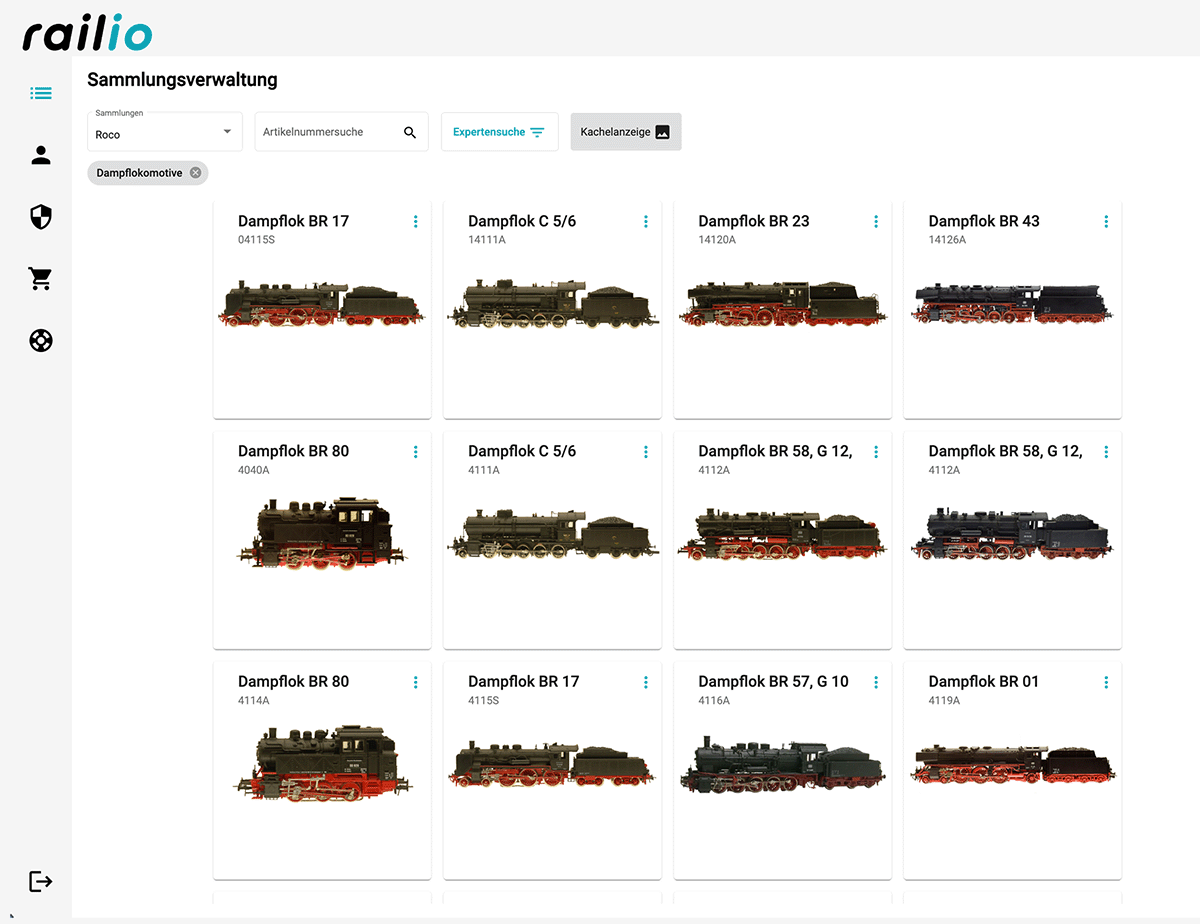Open options menu for card 4040A
Image resolution: width=1200 pixels, height=924 pixels.
click(x=416, y=451)
